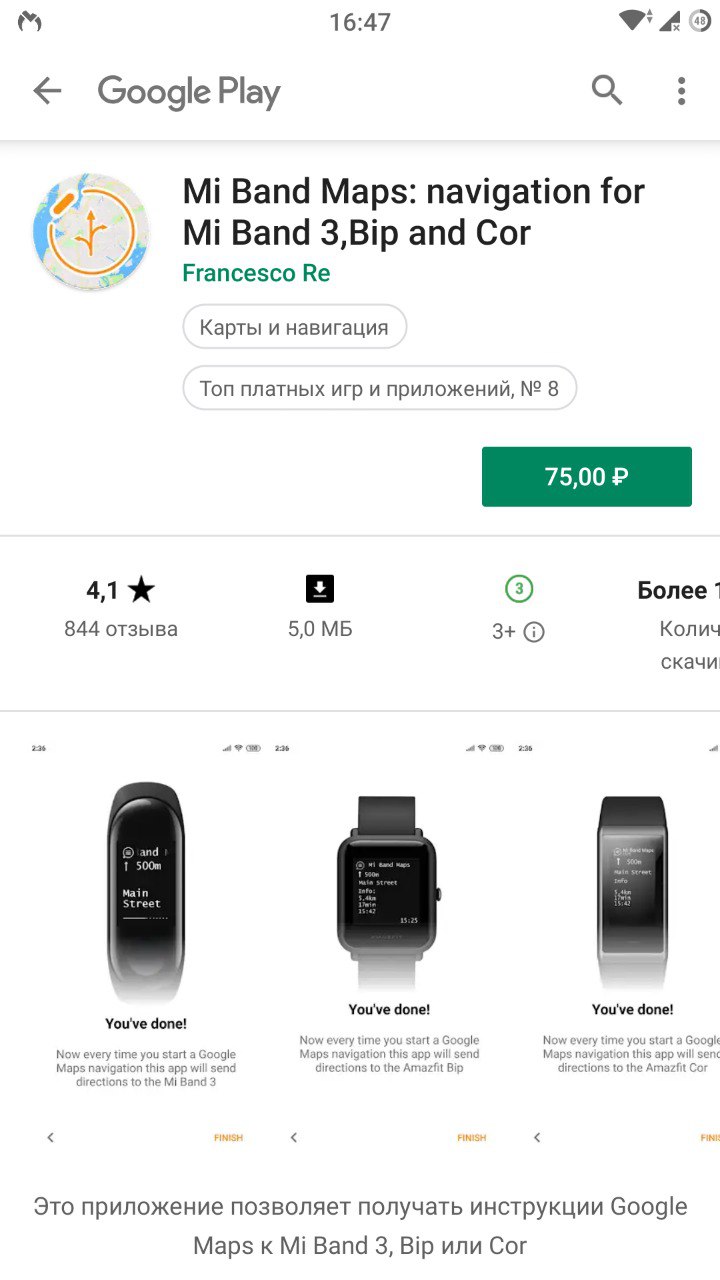Tap the star rating 4,1
The width and height of the screenshot is (720, 1280).
click(120, 590)
